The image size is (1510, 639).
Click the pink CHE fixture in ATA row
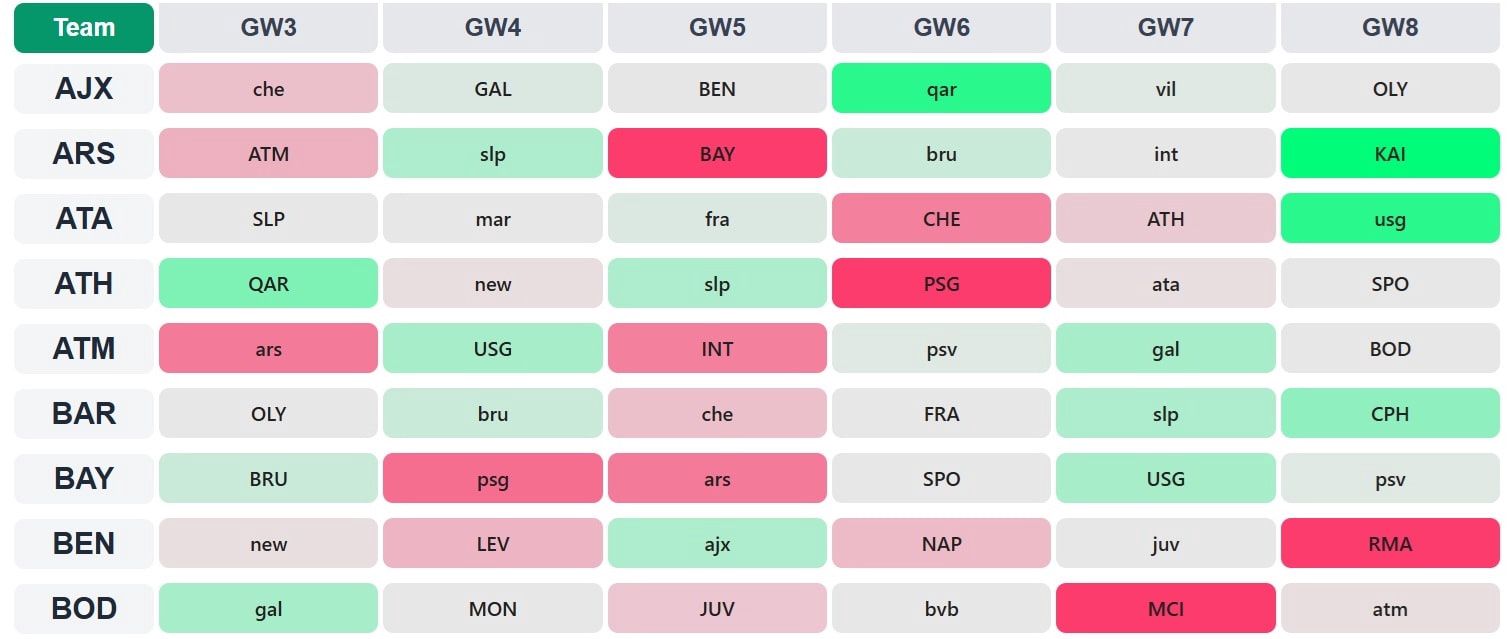pos(941,219)
